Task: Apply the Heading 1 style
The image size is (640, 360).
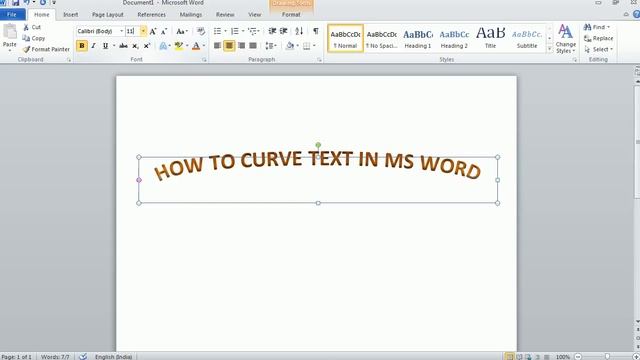Action: click(x=418, y=39)
